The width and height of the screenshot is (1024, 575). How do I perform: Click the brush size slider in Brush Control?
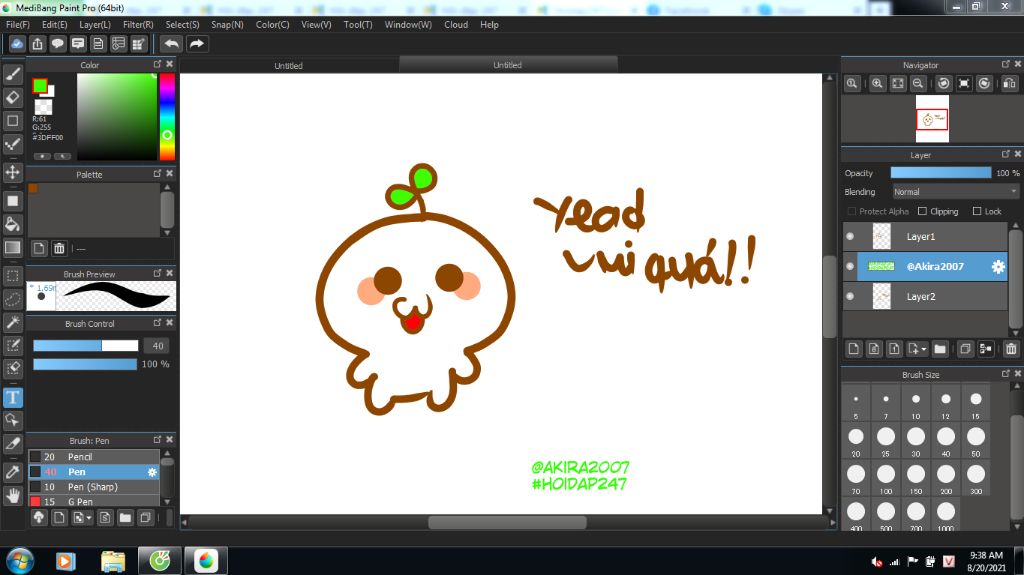[86, 346]
